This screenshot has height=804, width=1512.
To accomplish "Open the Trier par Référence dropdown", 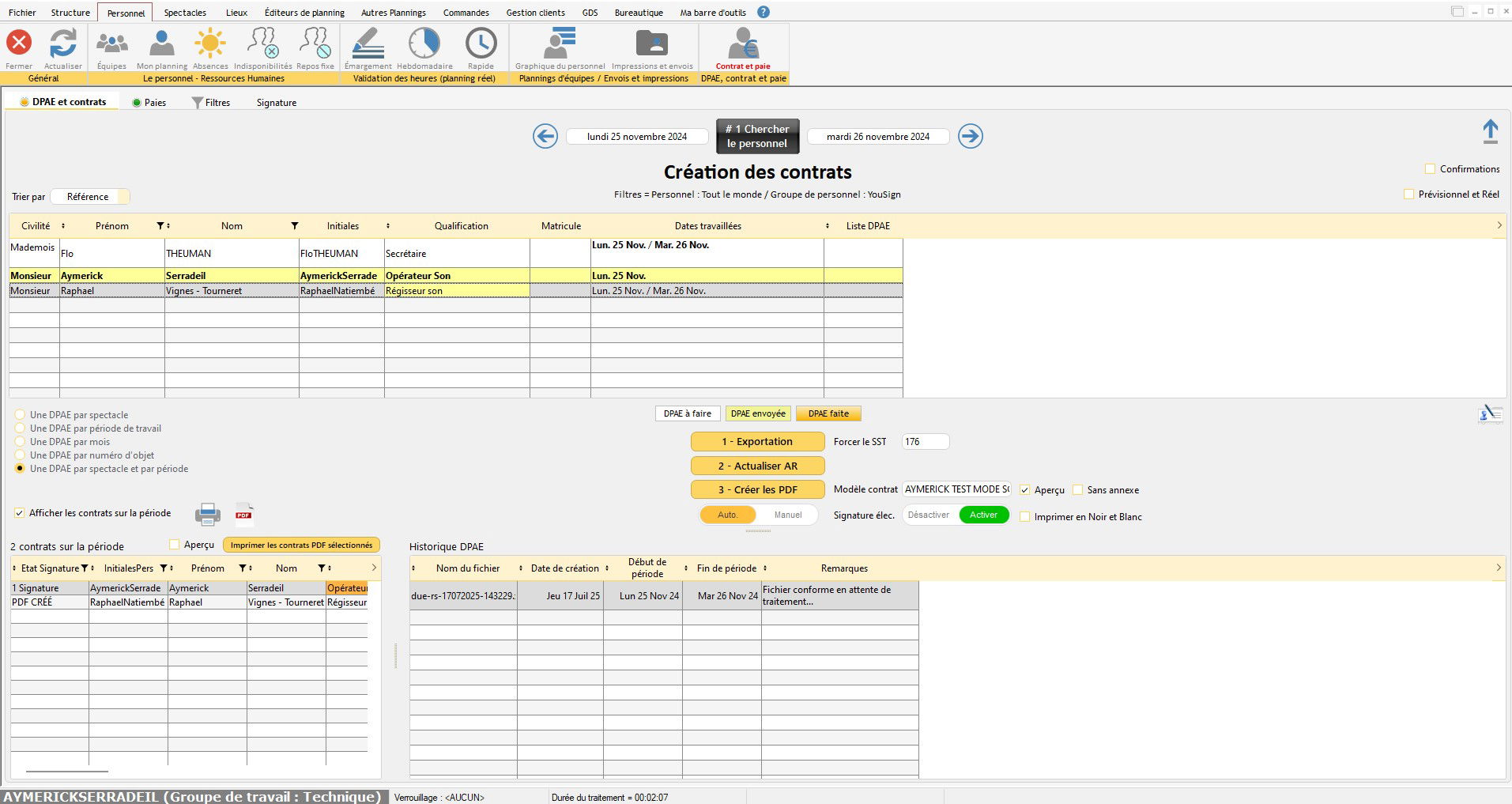I will pyautogui.click(x=89, y=197).
